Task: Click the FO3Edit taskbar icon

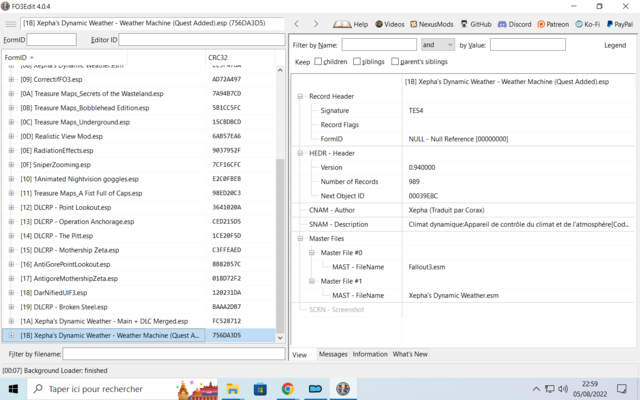Action: (x=343, y=389)
